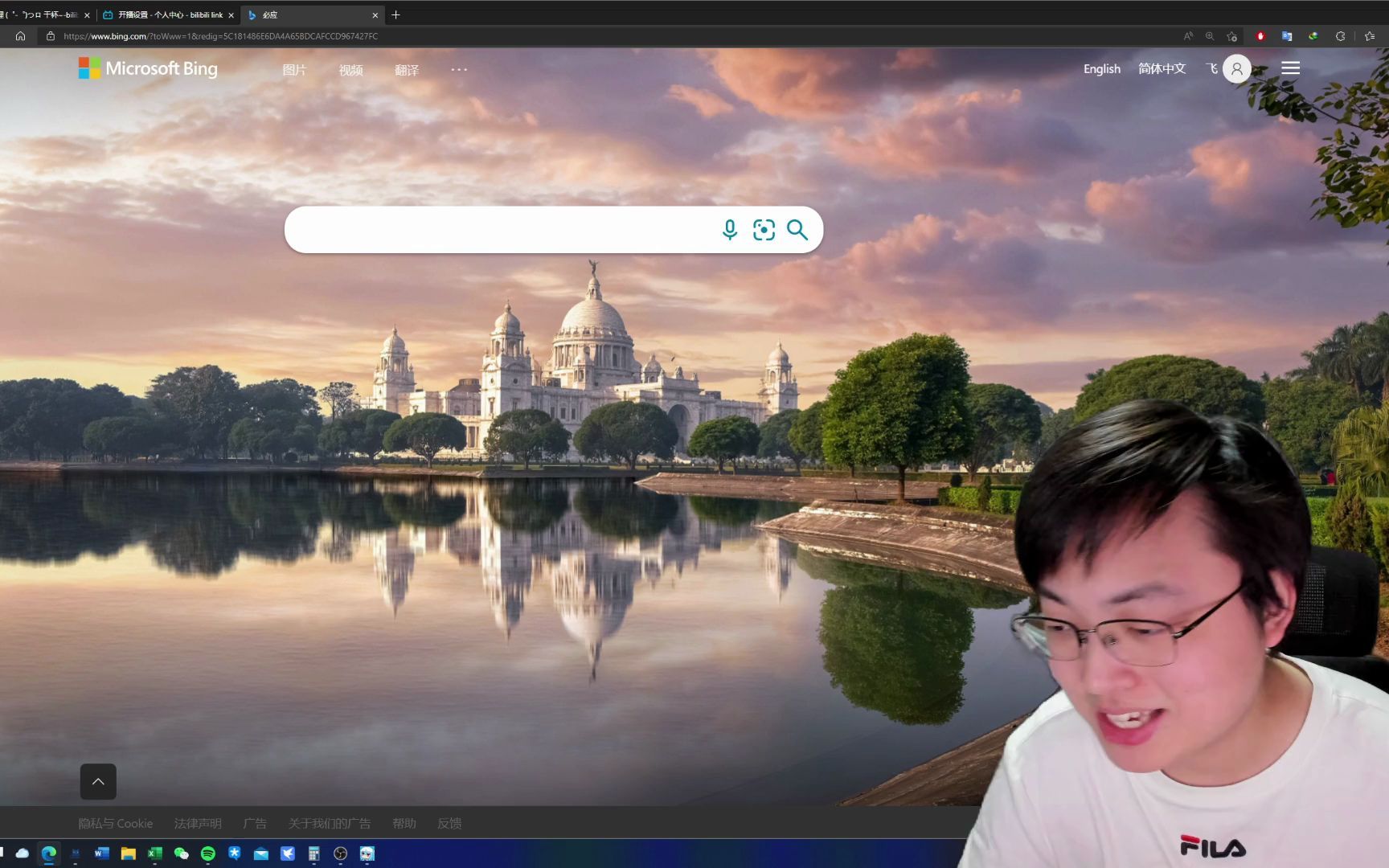Click the scroll-up chevron button
The image size is (1389, 868).
click(98, 781)
